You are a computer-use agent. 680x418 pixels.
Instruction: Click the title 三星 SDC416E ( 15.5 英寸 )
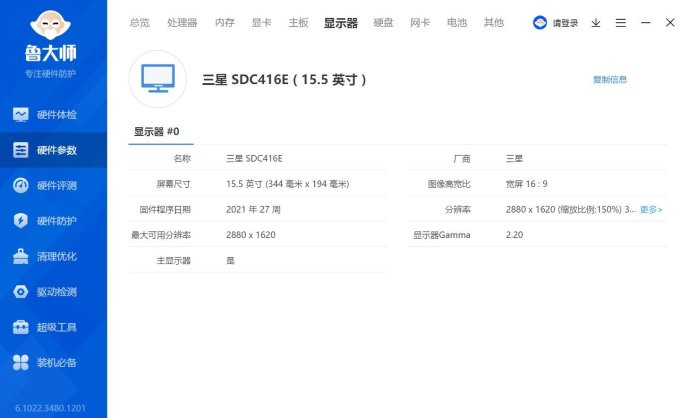click(x=284, y=79)
